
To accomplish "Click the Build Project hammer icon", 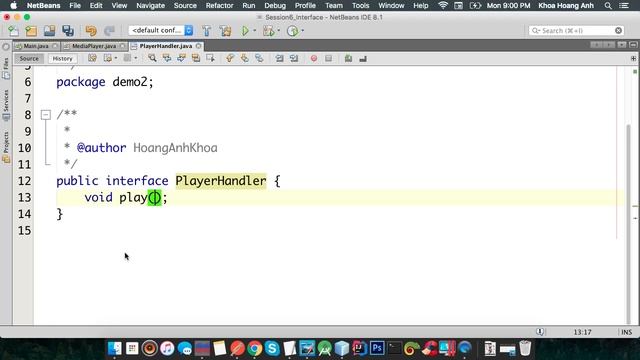I will (x=207, y=31).
